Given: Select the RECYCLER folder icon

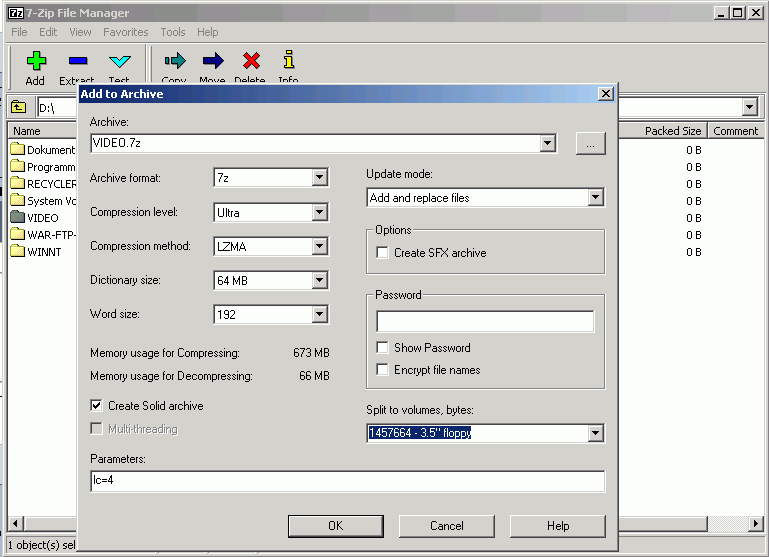Looking at the screenshot, I should click(x=18, y=183).
